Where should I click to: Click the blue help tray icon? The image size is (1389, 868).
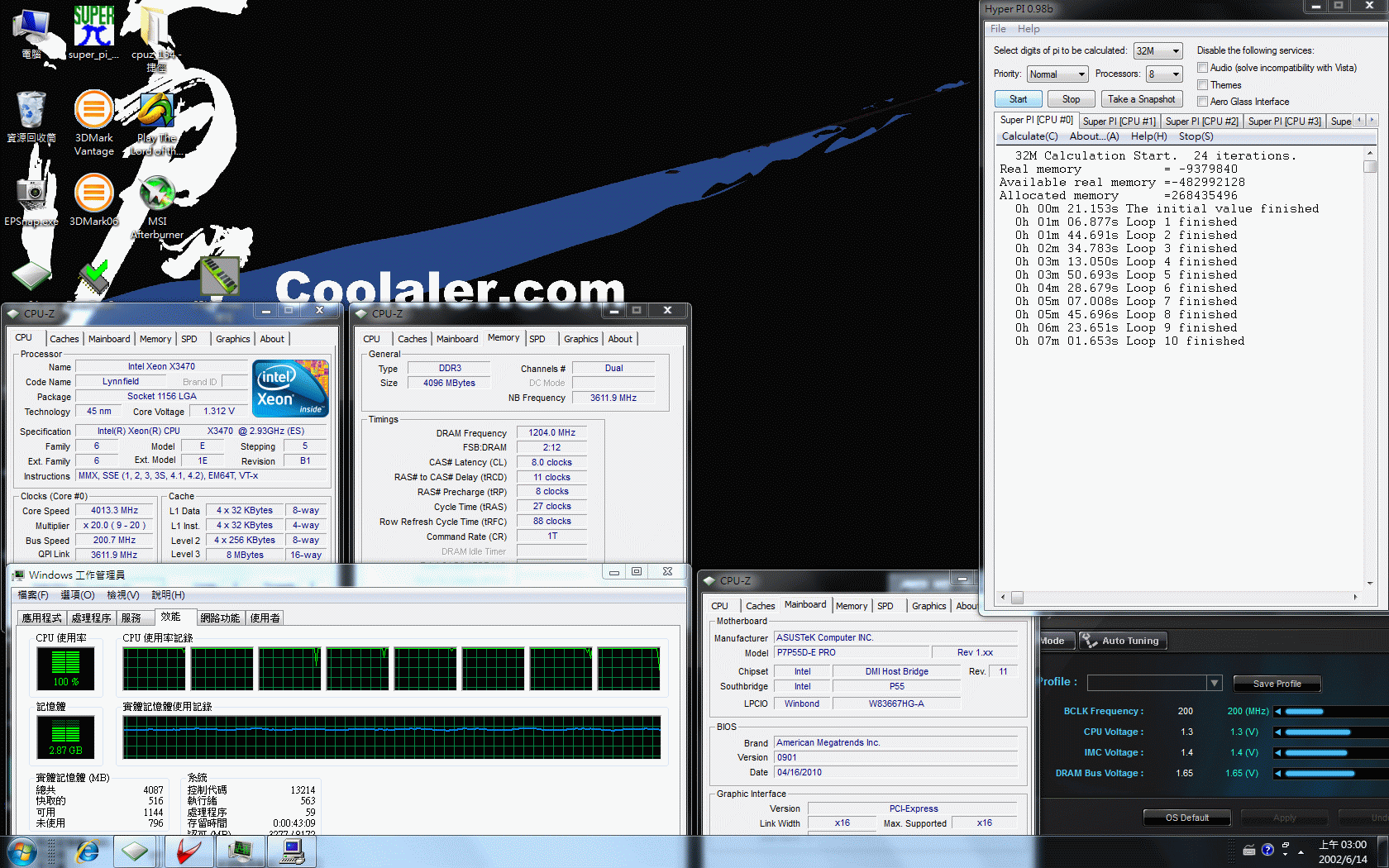(1267, 850)
